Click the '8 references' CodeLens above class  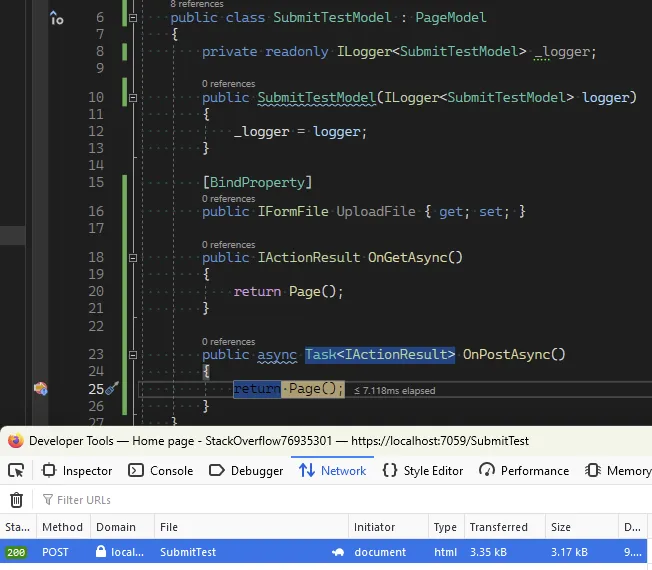(x=197, y=4)
